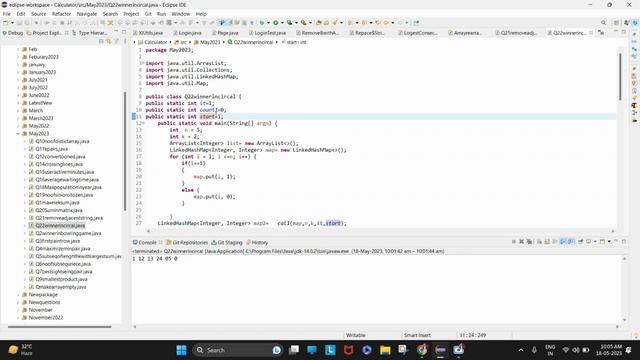Screen dimensions: 640x360
Task: Open the Window menu
Action: coord(180,14)
